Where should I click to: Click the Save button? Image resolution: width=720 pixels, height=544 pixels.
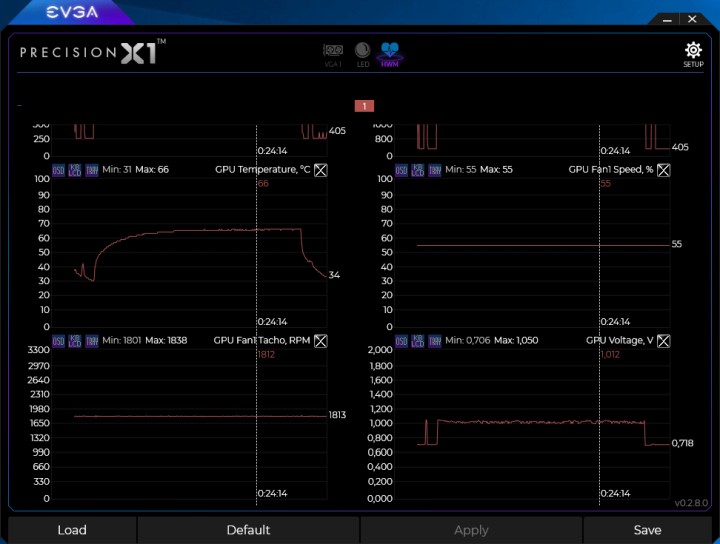(x=647, y=530)
